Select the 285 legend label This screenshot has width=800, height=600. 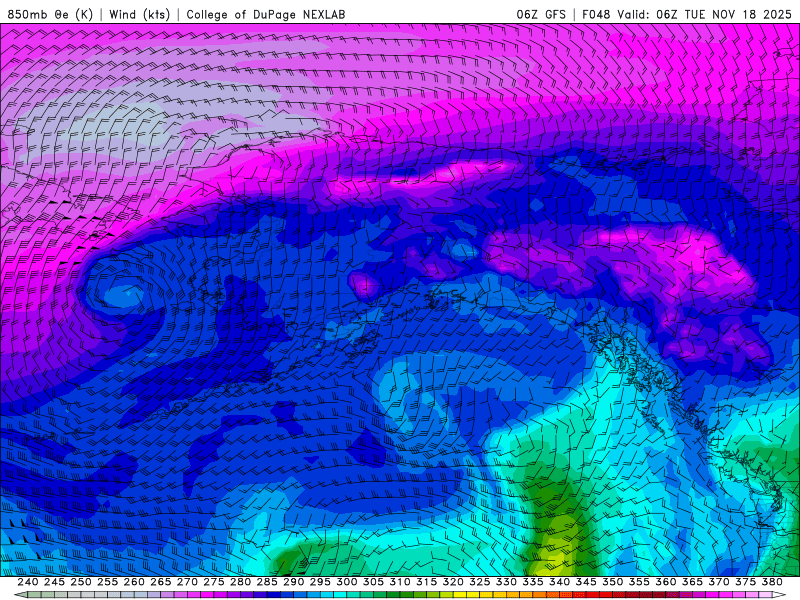pos(267,582)
